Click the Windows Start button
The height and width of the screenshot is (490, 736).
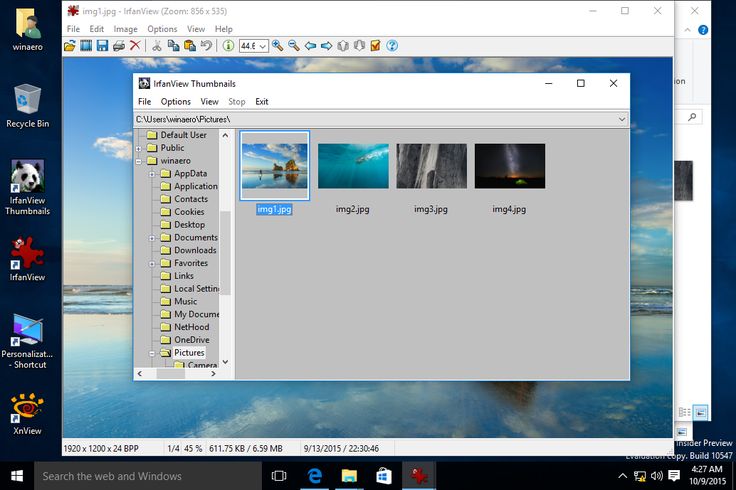pos(17,476)
